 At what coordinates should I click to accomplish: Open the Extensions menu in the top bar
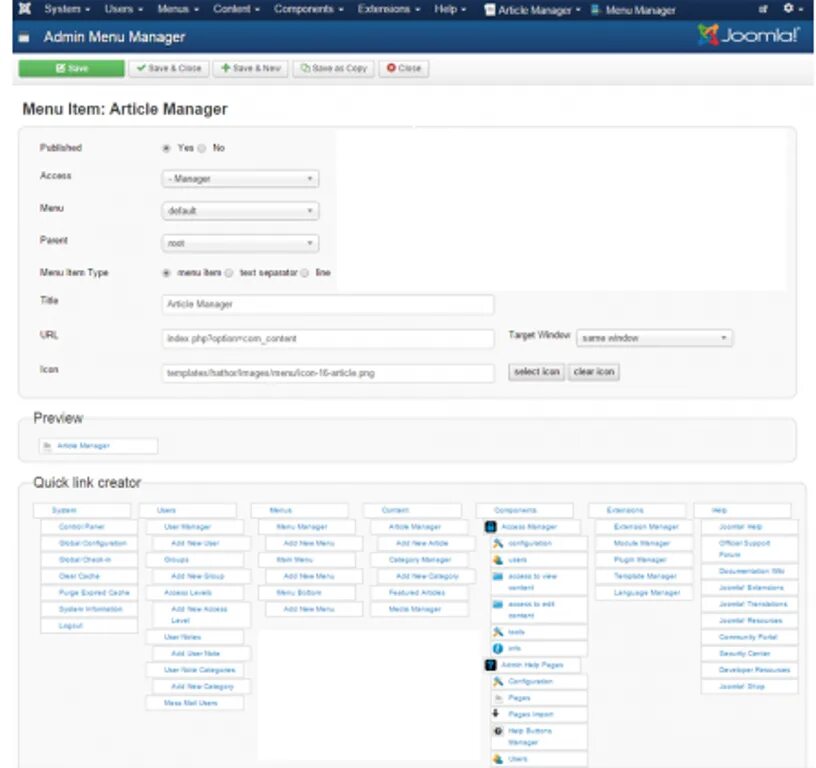click(389, 9)
